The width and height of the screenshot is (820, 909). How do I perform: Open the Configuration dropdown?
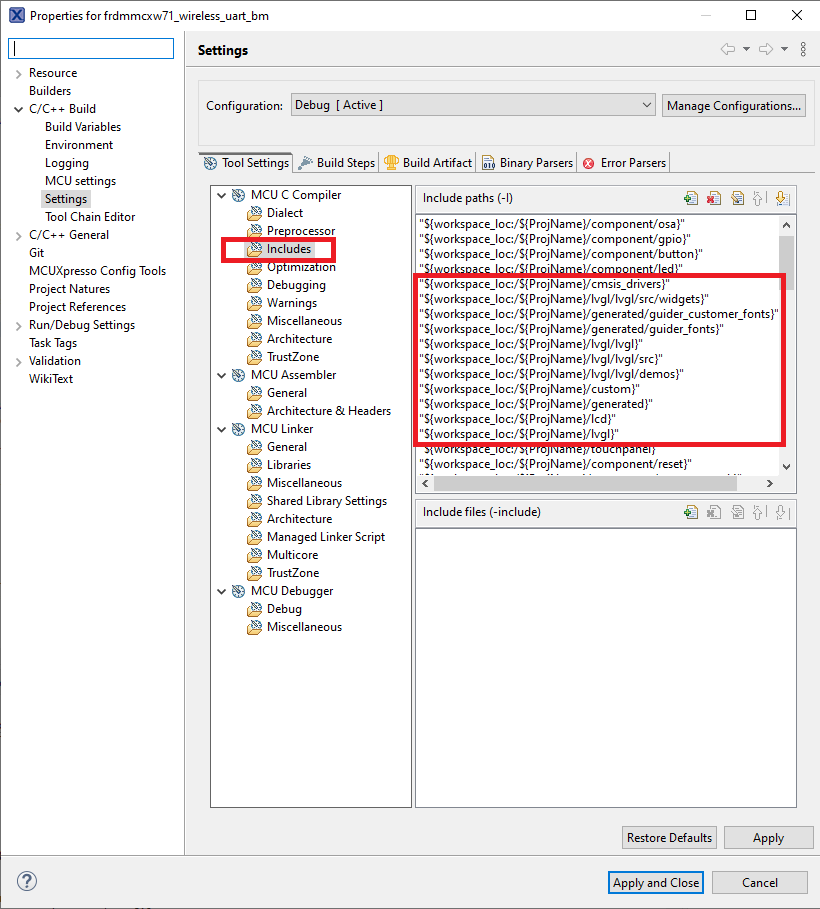pyautogui.click(x=473, y=105)
